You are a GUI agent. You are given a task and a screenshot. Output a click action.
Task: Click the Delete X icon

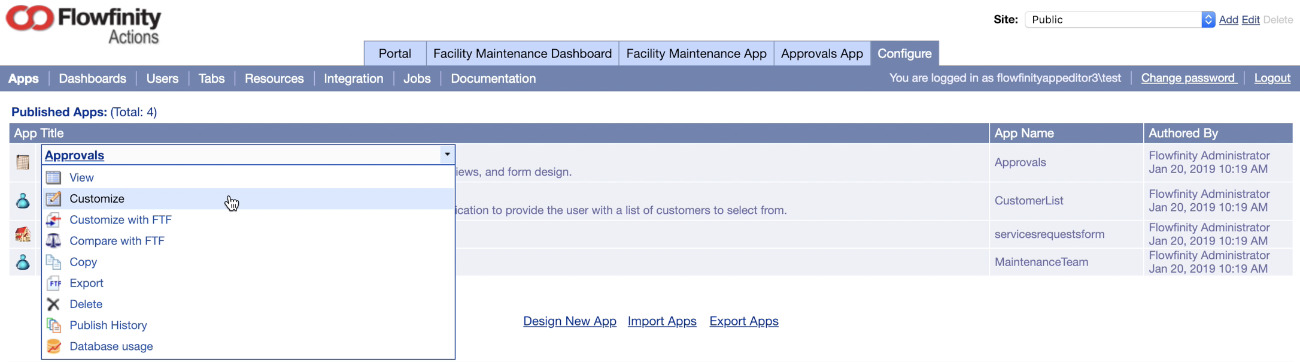click(x=54, y=304)
